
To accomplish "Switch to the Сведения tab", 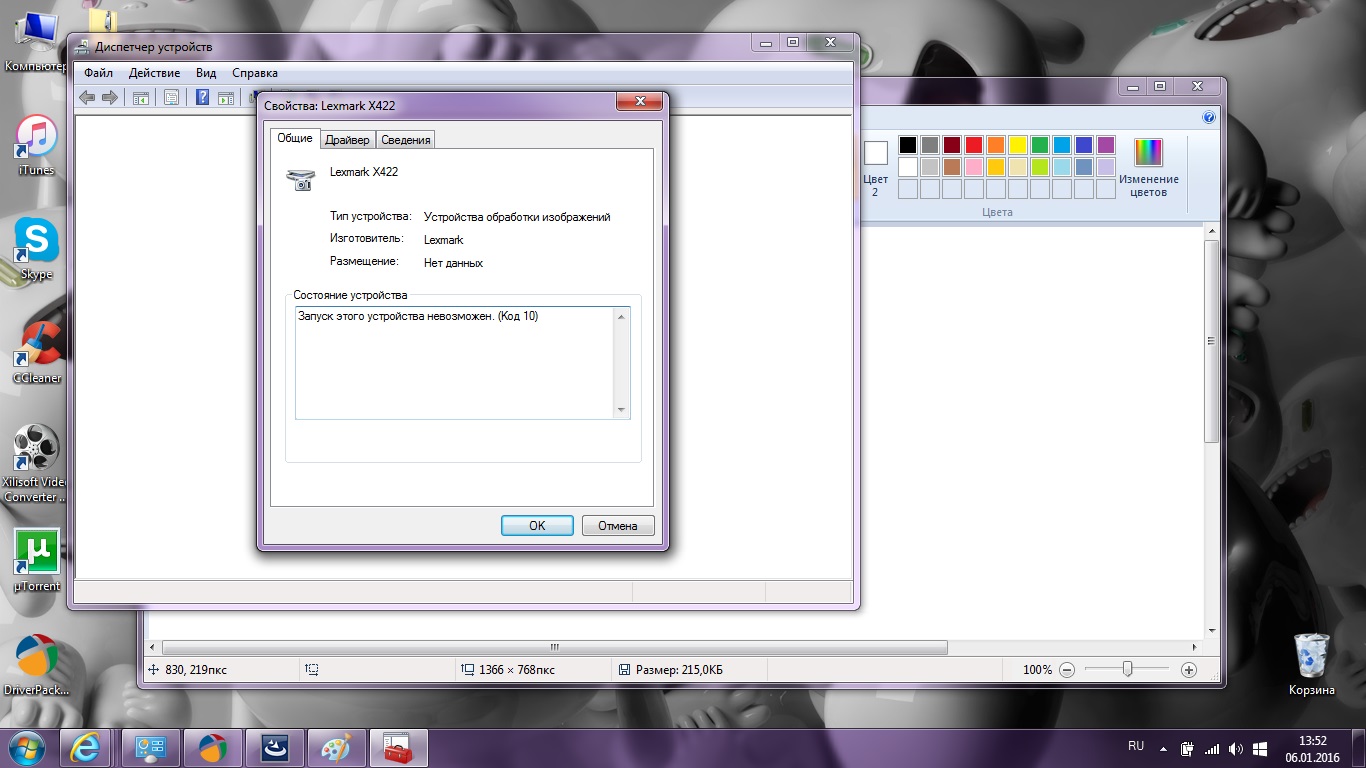I will pos(406,140).
